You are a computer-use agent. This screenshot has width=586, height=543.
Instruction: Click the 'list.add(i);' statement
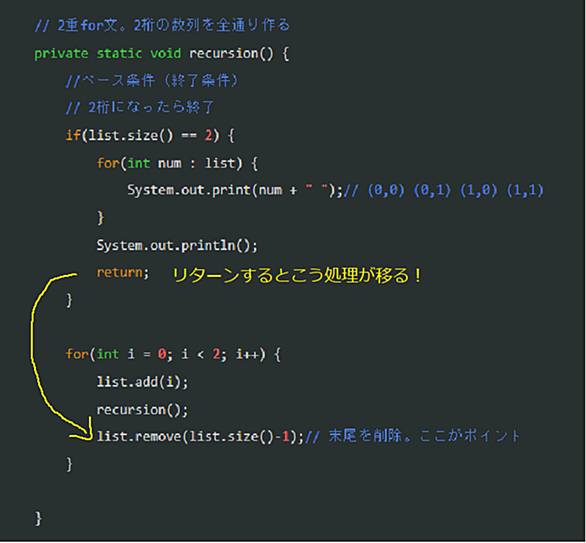point(142,382)
